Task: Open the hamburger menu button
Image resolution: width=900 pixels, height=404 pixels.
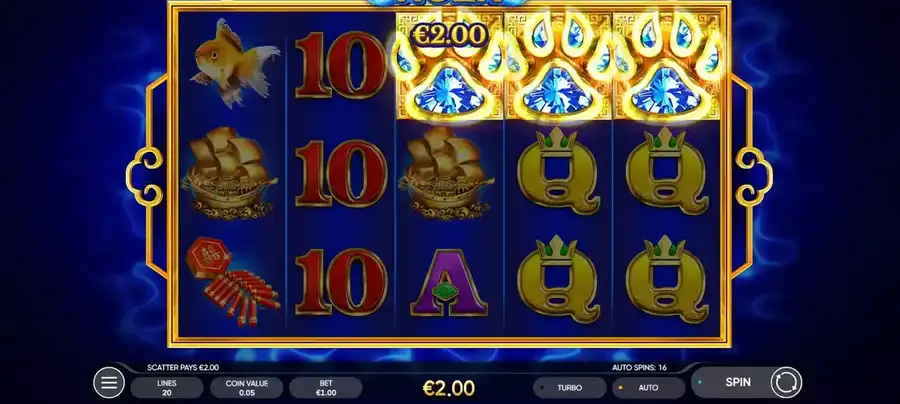Action: 108,382
